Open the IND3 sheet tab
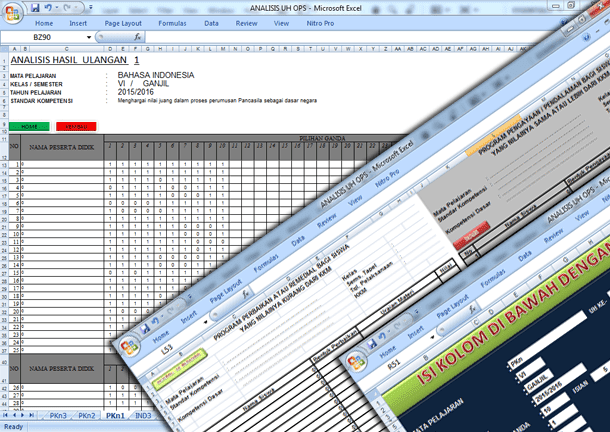 (x=143, y=416)
